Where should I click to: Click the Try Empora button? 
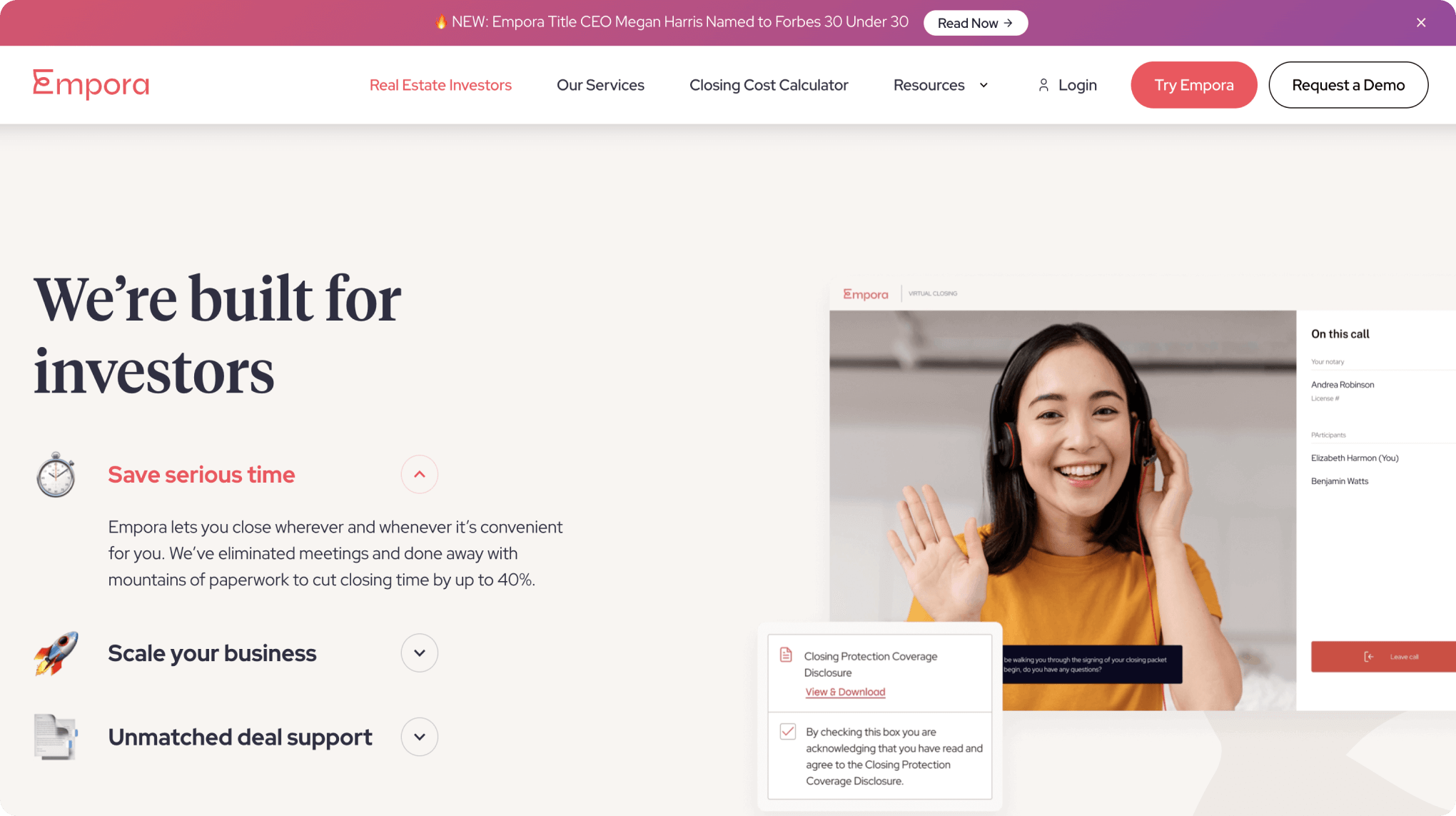[x=1193, y=85]
